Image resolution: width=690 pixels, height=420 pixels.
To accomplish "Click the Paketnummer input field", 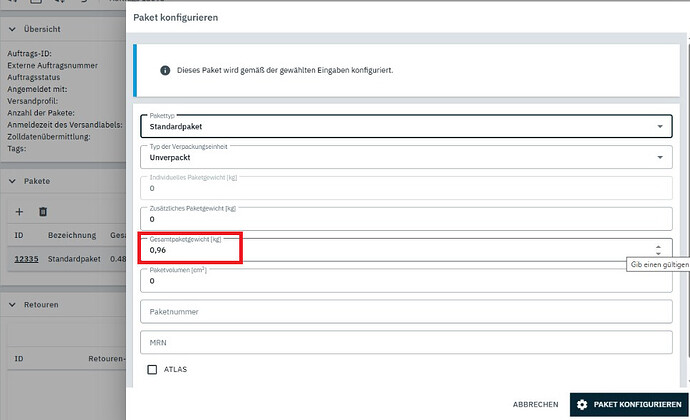I will click(x=406, y=312).
